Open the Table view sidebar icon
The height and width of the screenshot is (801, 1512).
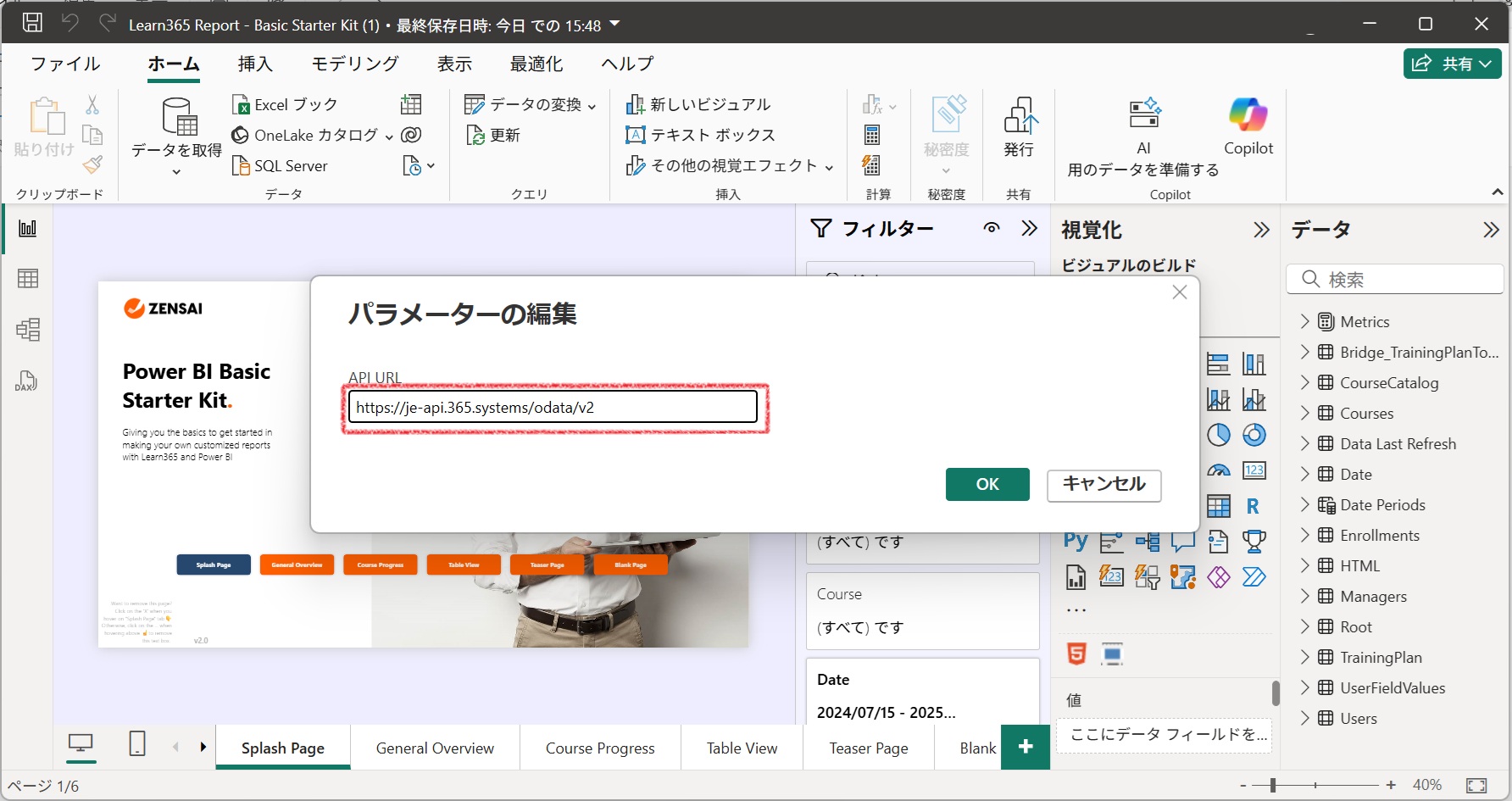[x=28, y=278]
